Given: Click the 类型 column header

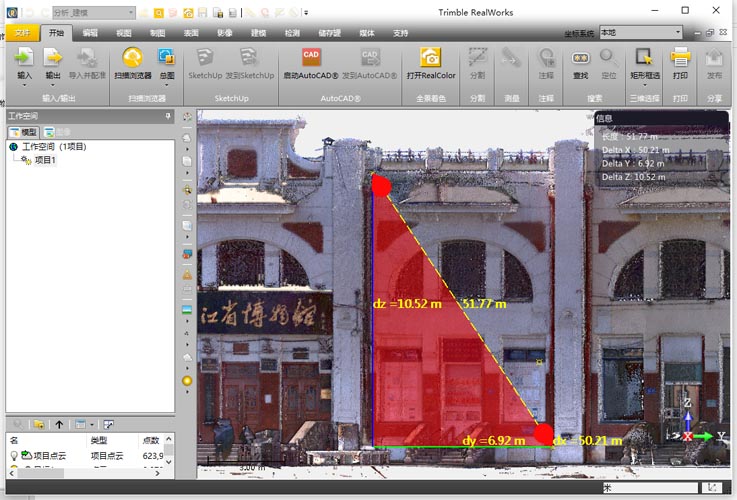Looking at the screenshot, I should (99, 440).
